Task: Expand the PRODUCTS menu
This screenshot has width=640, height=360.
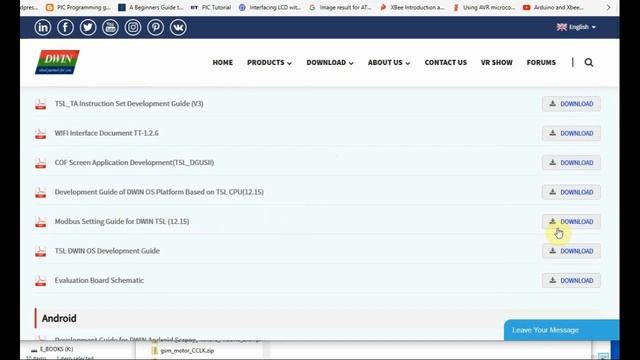Action: tap(269, 62)
